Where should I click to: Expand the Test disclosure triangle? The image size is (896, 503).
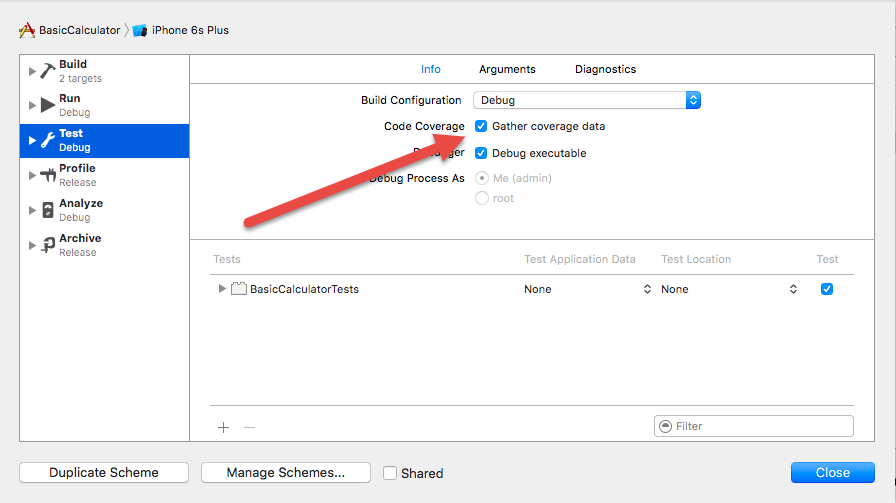pos(32,140)
